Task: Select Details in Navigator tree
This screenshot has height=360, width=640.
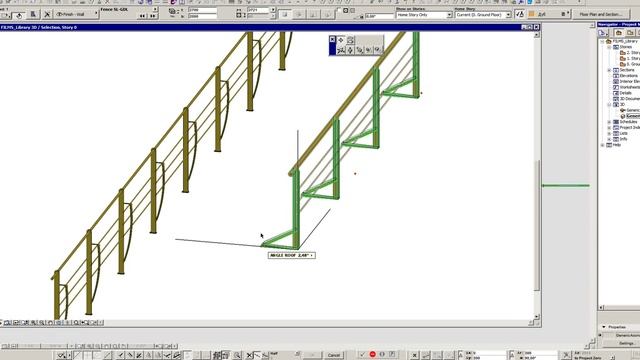Action: [622, 93]
